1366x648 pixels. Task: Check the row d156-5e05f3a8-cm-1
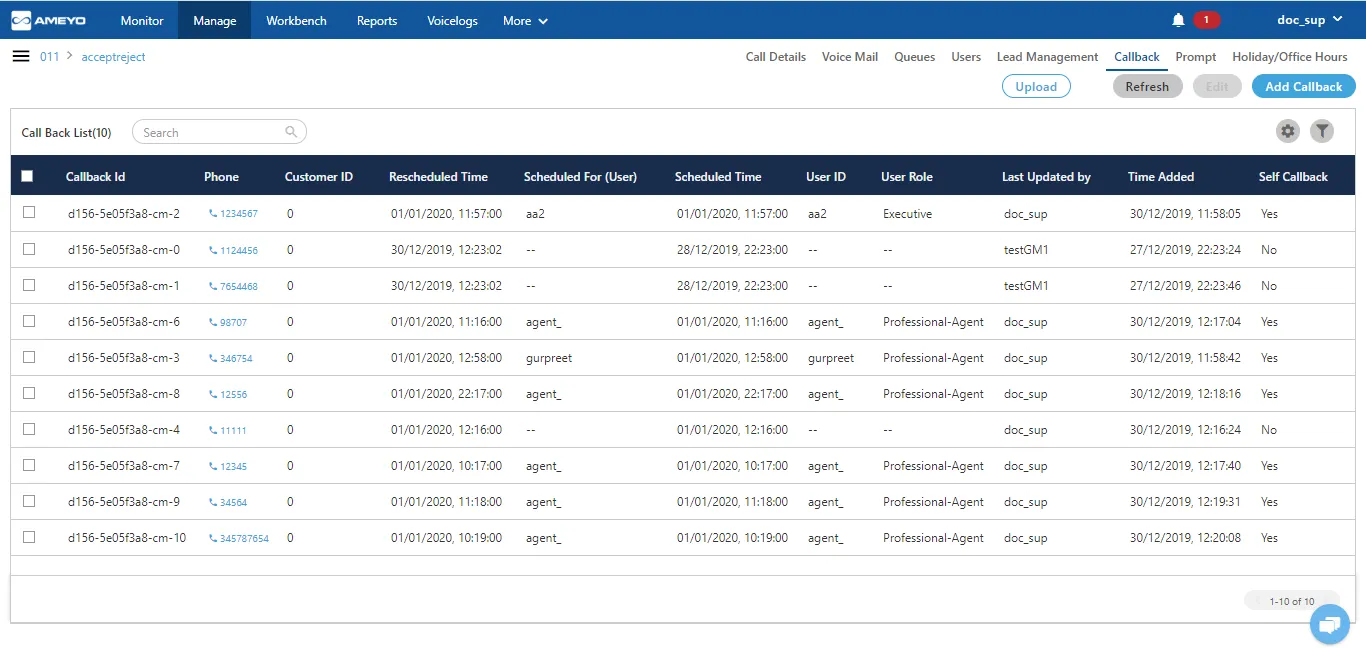point(29,284)
